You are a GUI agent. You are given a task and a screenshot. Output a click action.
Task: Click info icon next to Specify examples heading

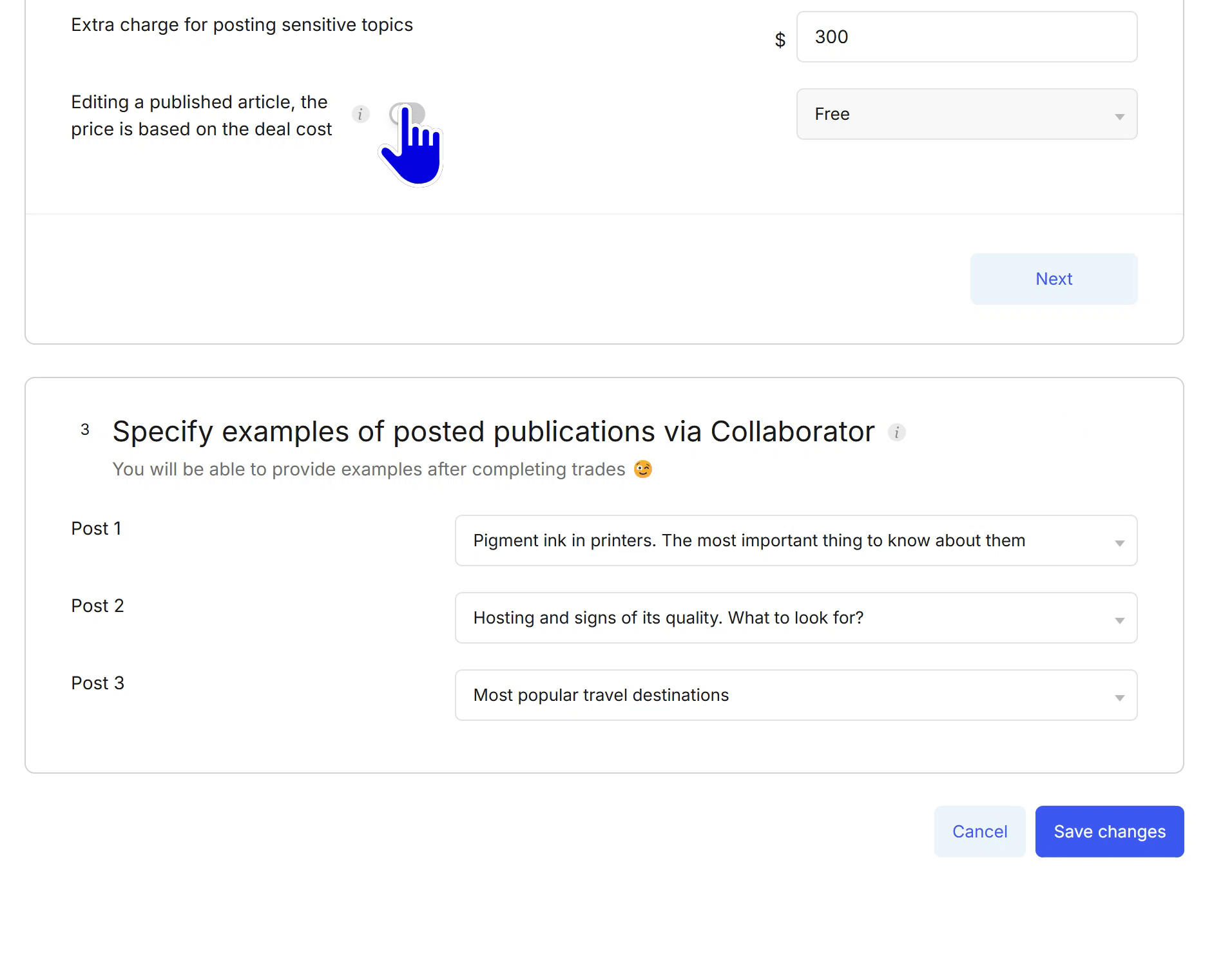896,432
